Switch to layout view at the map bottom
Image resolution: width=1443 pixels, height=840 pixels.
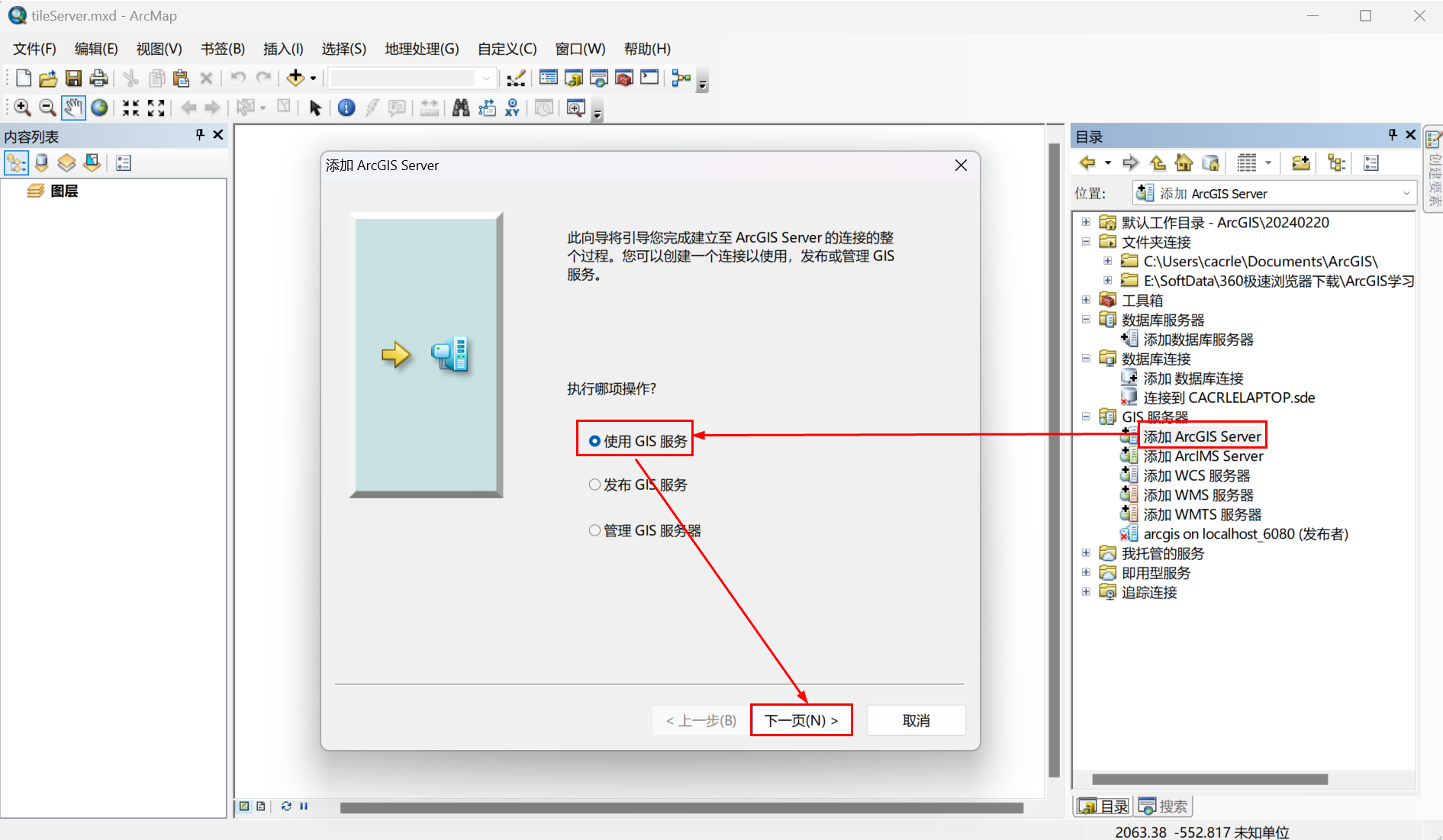coord(261,806)
